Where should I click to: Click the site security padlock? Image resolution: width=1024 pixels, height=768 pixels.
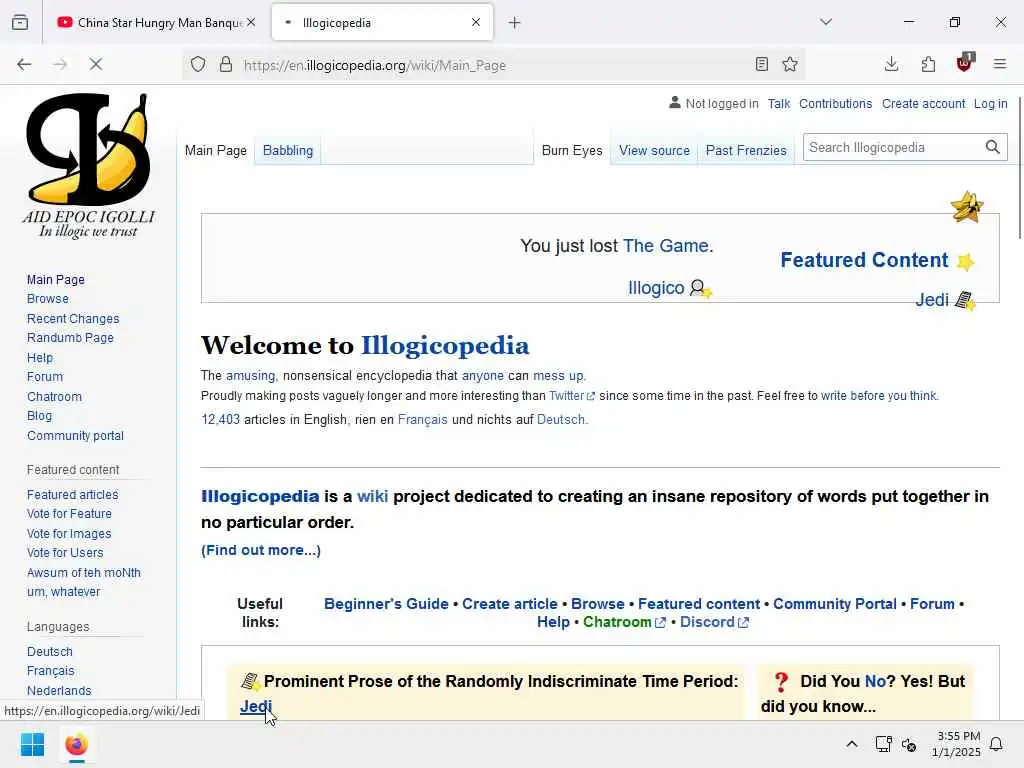pos(226,64)
